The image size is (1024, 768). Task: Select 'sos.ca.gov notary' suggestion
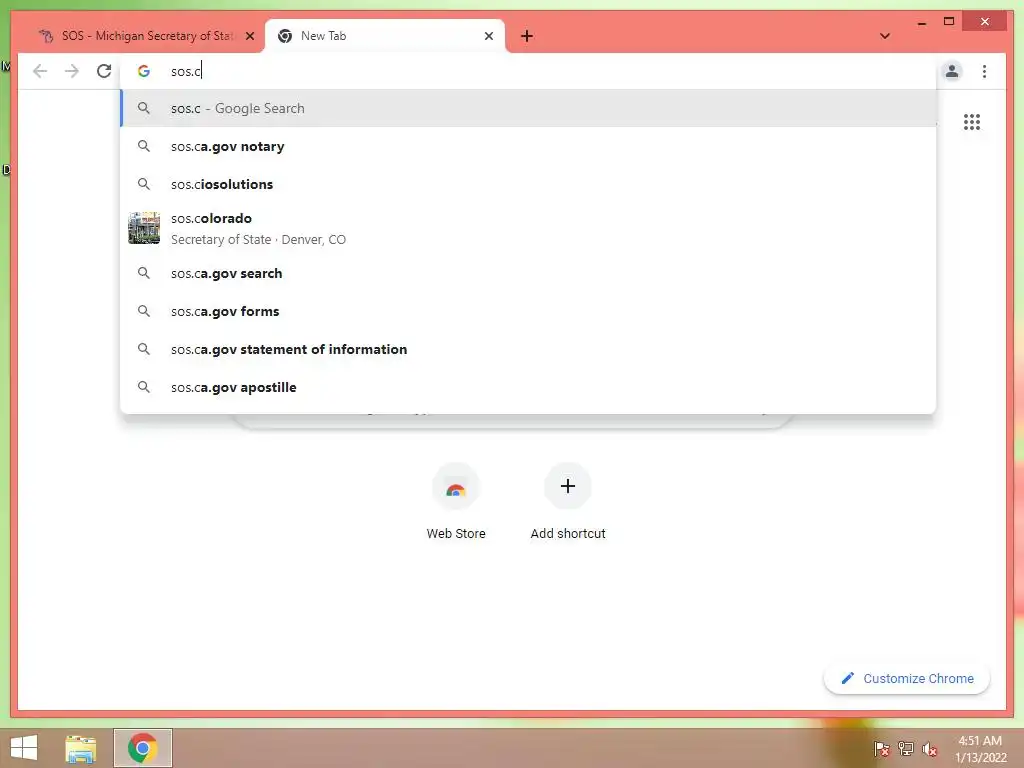click(x=528, y=146)
